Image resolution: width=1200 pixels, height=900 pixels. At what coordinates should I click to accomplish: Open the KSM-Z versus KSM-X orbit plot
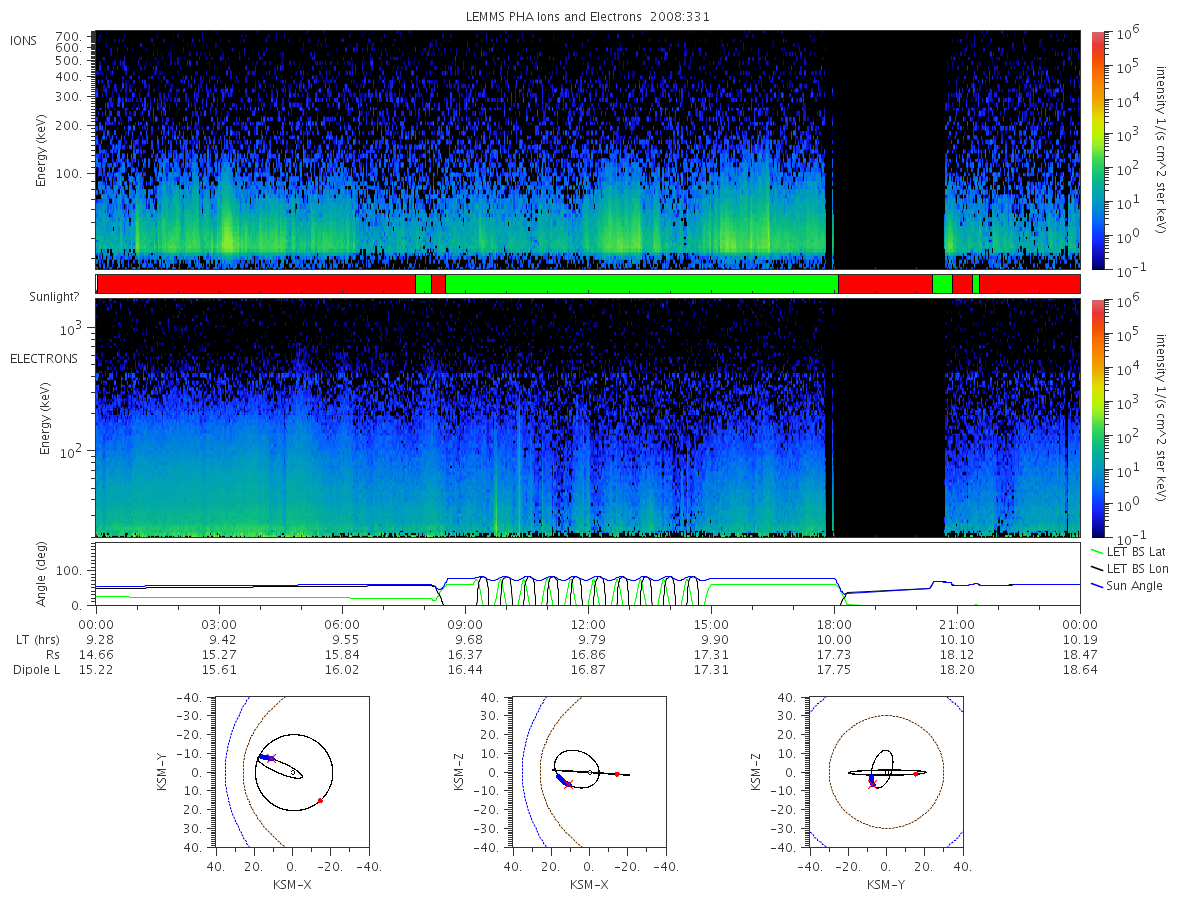click(x=588, y=772)
